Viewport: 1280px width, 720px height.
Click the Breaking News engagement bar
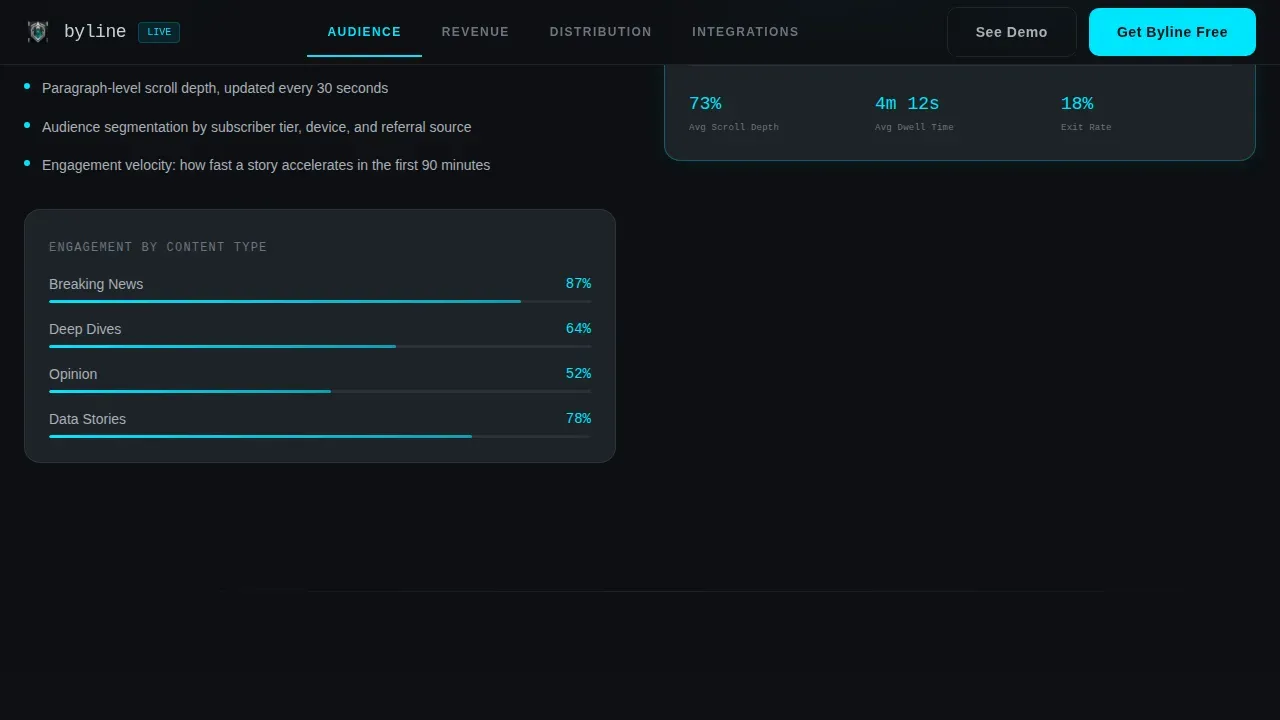tap(320, 301)
